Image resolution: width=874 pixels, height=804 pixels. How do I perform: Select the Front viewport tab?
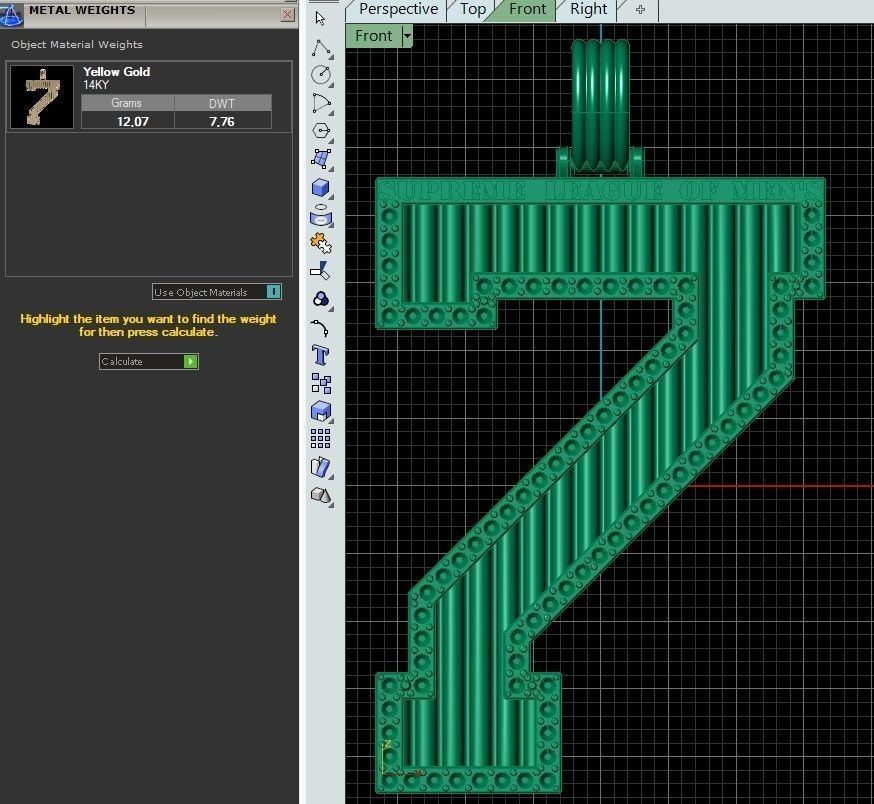point(527,9)
